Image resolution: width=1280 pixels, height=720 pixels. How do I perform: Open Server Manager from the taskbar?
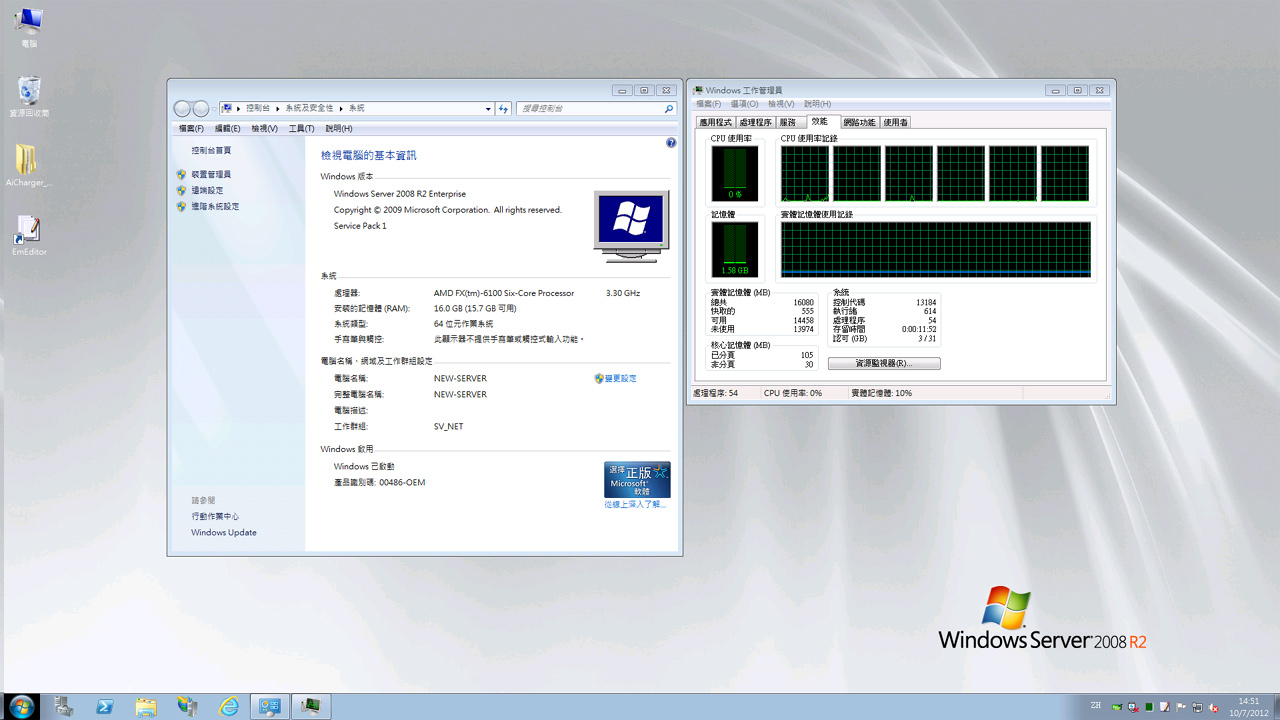[64, 707]
